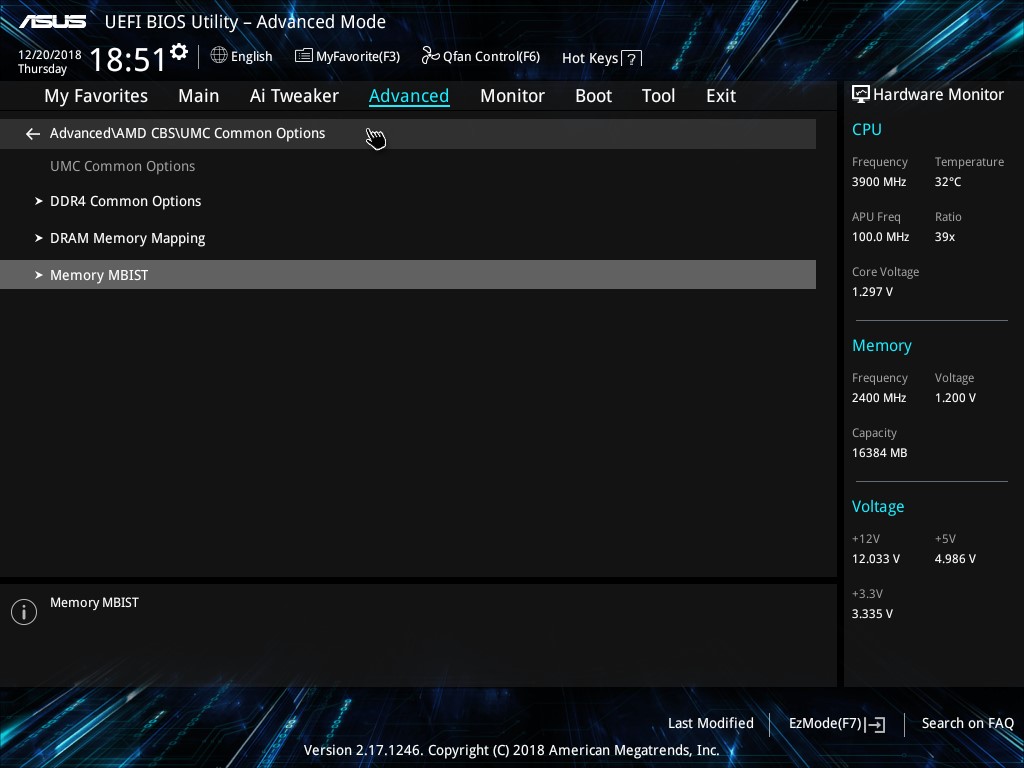The height and width of the screenshot is (768, 1024).
Task: Switch to the Main tab
Action: tap(199, 96)
